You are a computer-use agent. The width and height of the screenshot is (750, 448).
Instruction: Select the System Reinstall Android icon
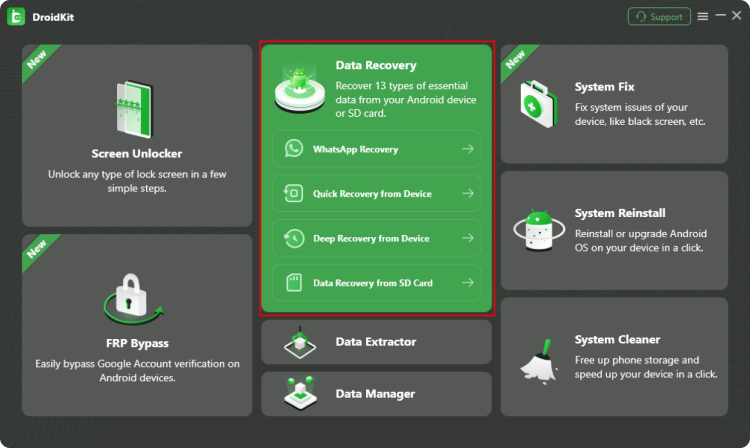click(x=537, y=229)
